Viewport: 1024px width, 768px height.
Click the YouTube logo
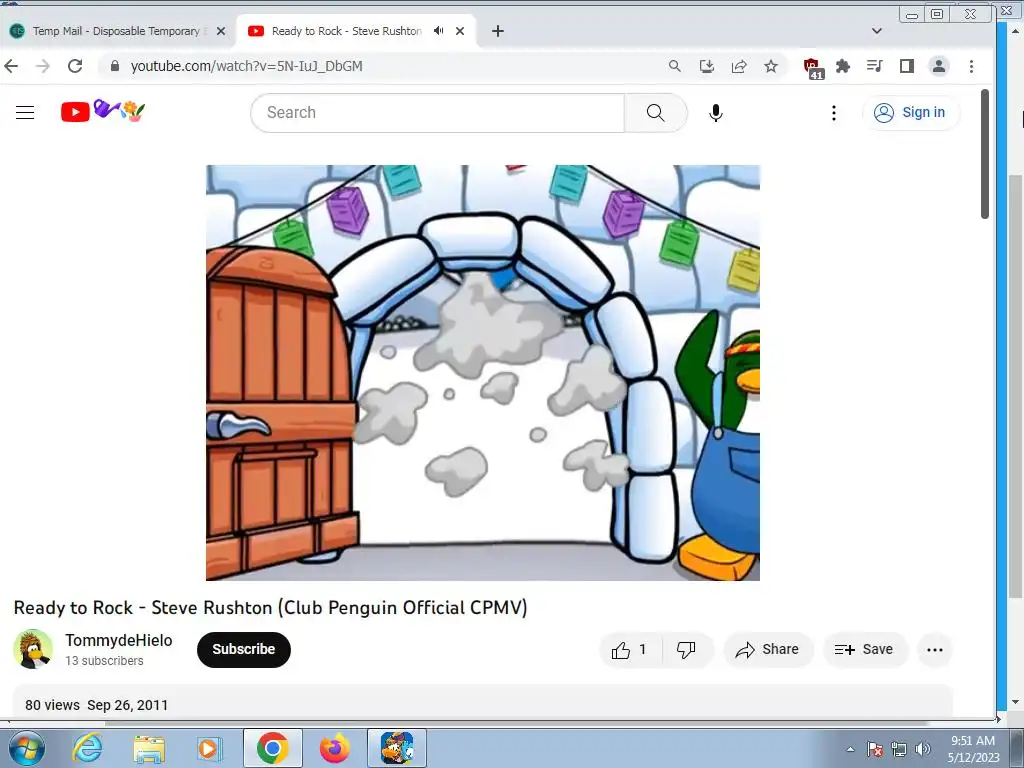pos(103,111)
